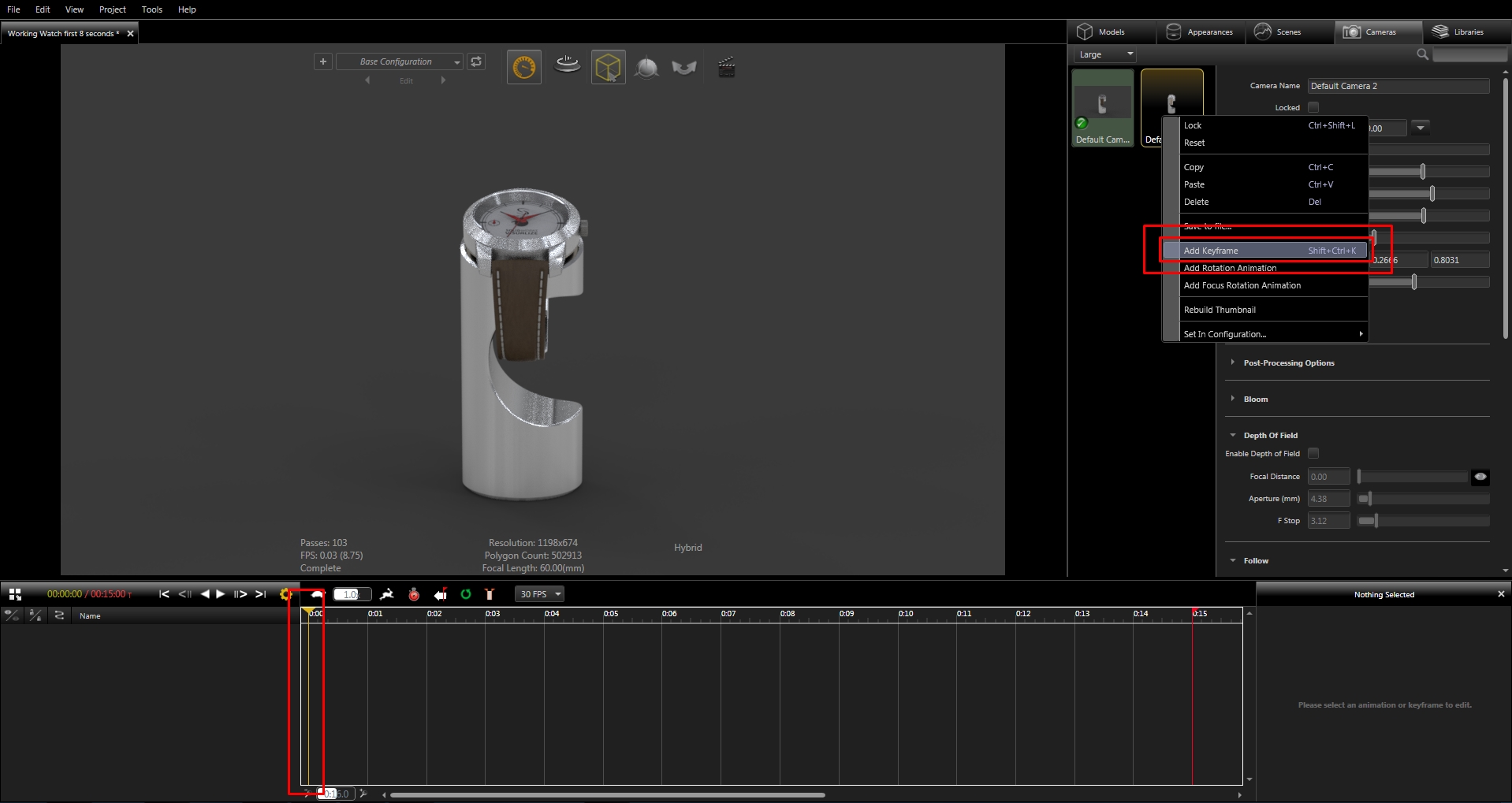Switch to the Appearances tab
The width and height of the screenshot is (1512, 803).
tap(1200, 32)
